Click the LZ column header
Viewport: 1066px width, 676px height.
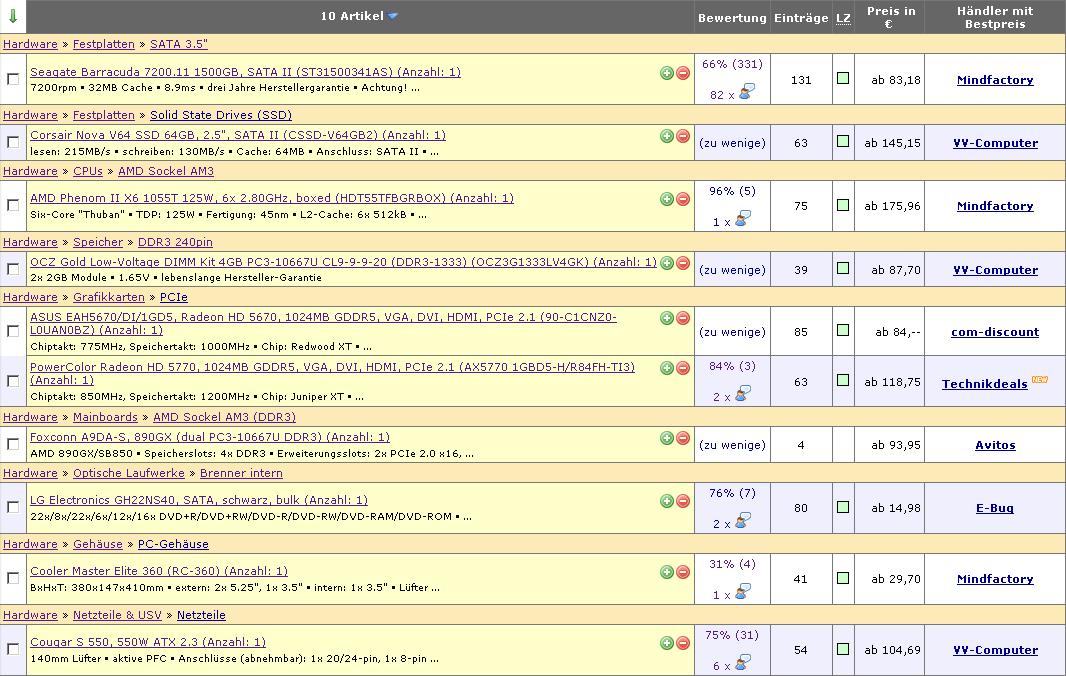click(x=843, y=18)
